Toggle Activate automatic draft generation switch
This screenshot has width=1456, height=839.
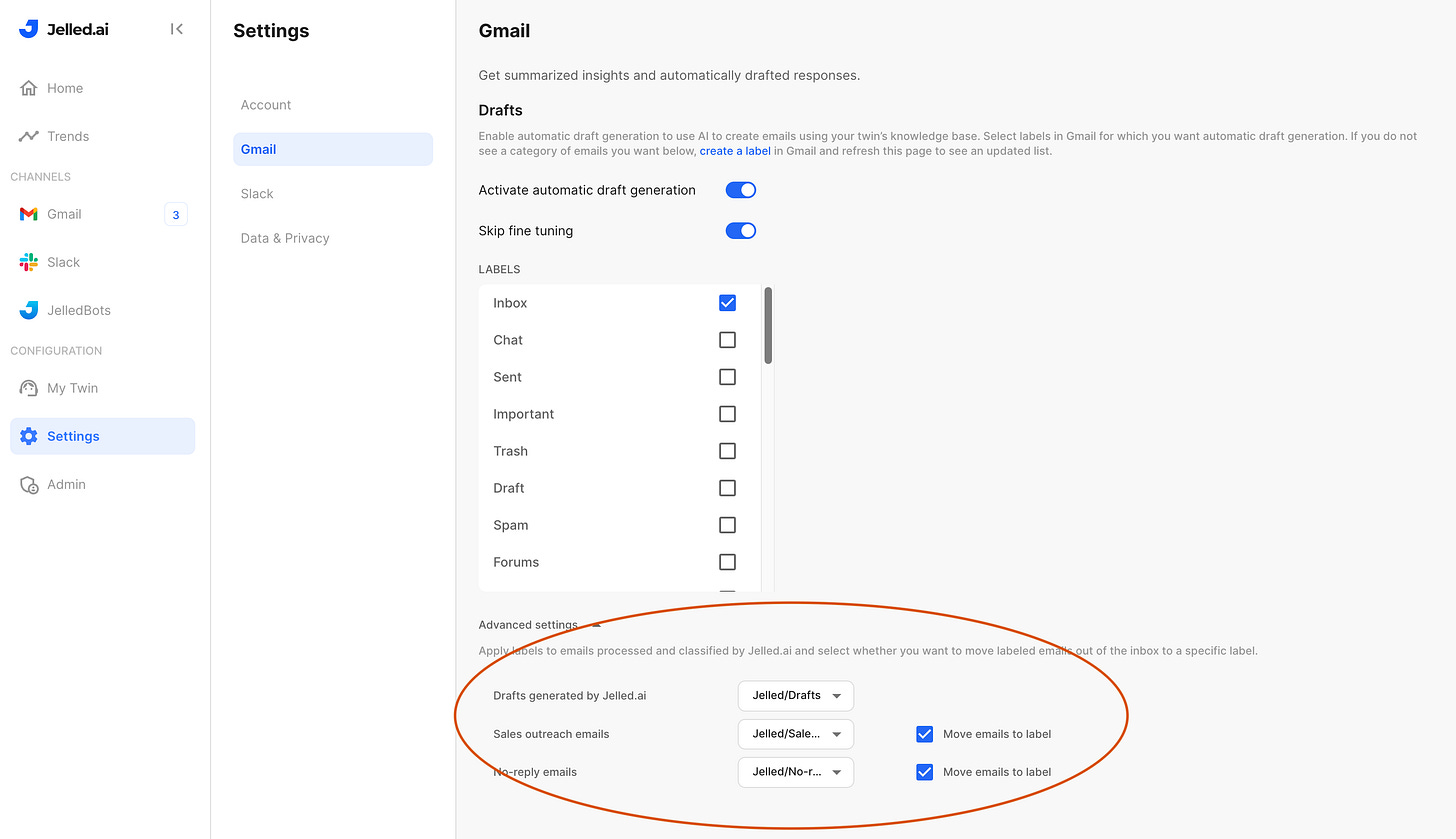(x=741, y=190)
